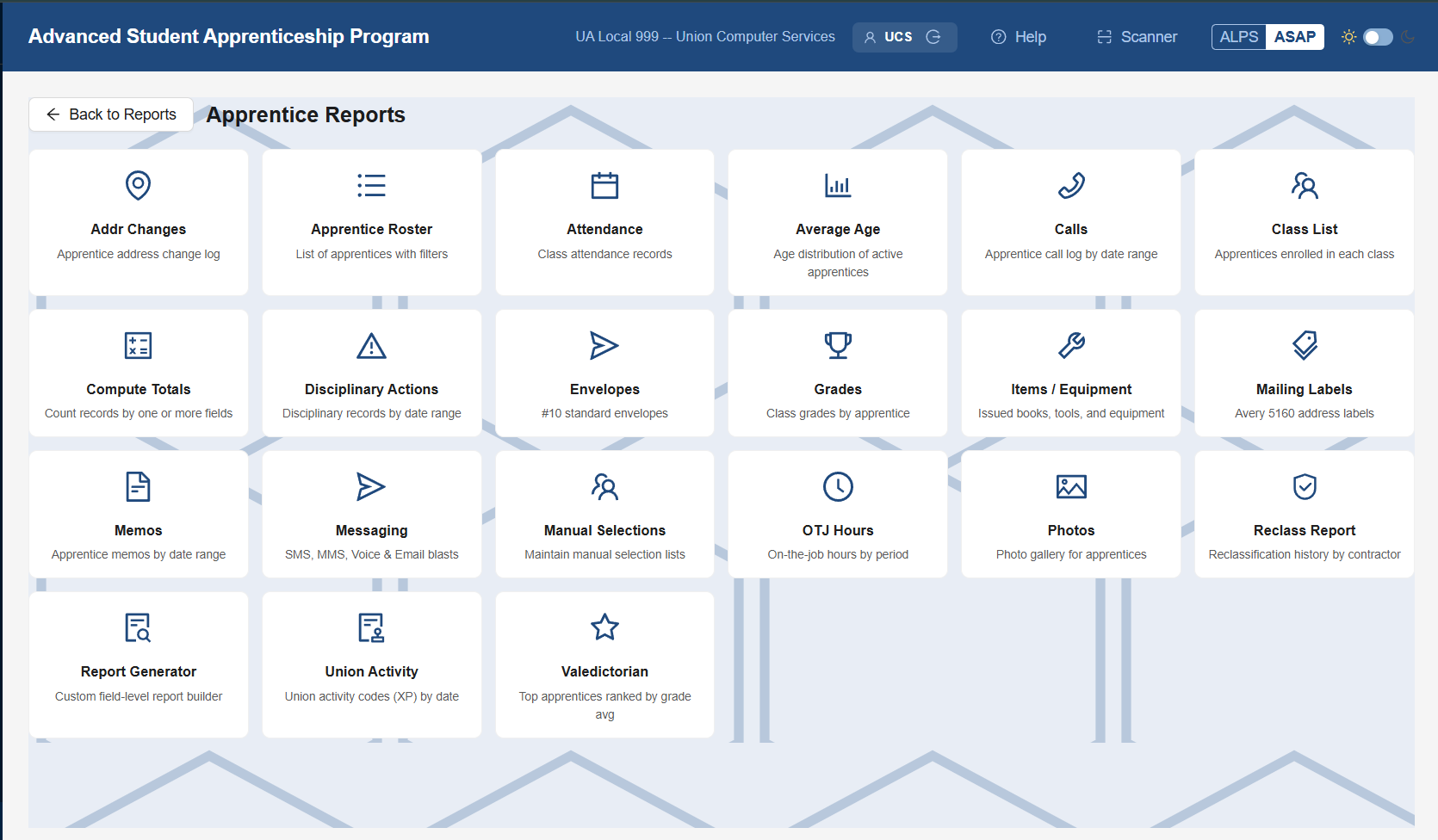Viewport: 1438px width, 840px height.
Task: Open the Manual Selections report title
Action: tap(604, 530)
